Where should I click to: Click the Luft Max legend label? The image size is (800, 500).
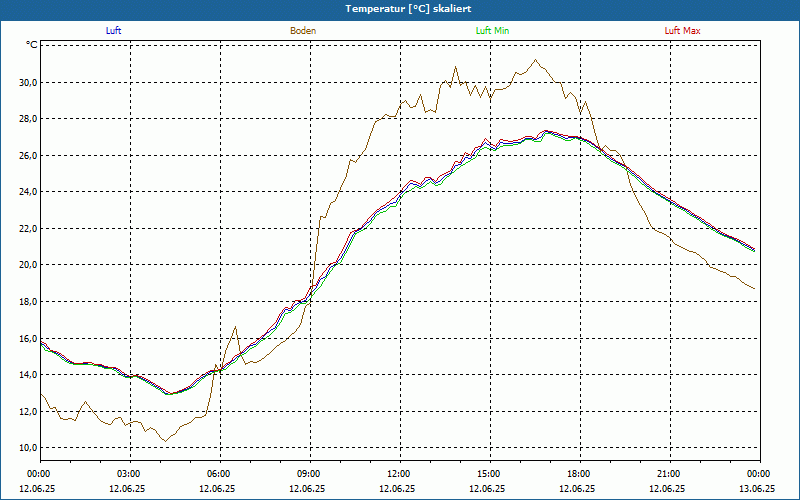[682, 31]
